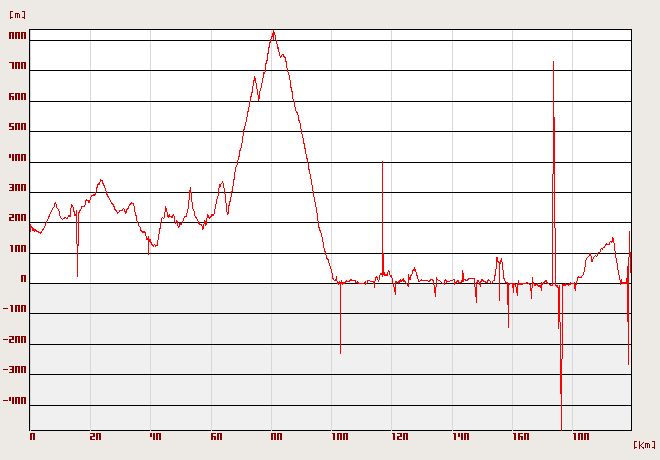Click the small notch just before the main summit

(258, 99)
